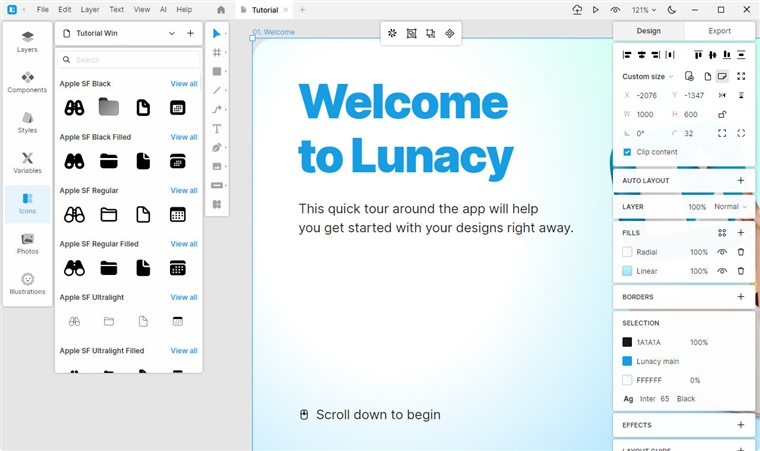
Task: View all Apple SF Black Filled icons
Action: 184,137
